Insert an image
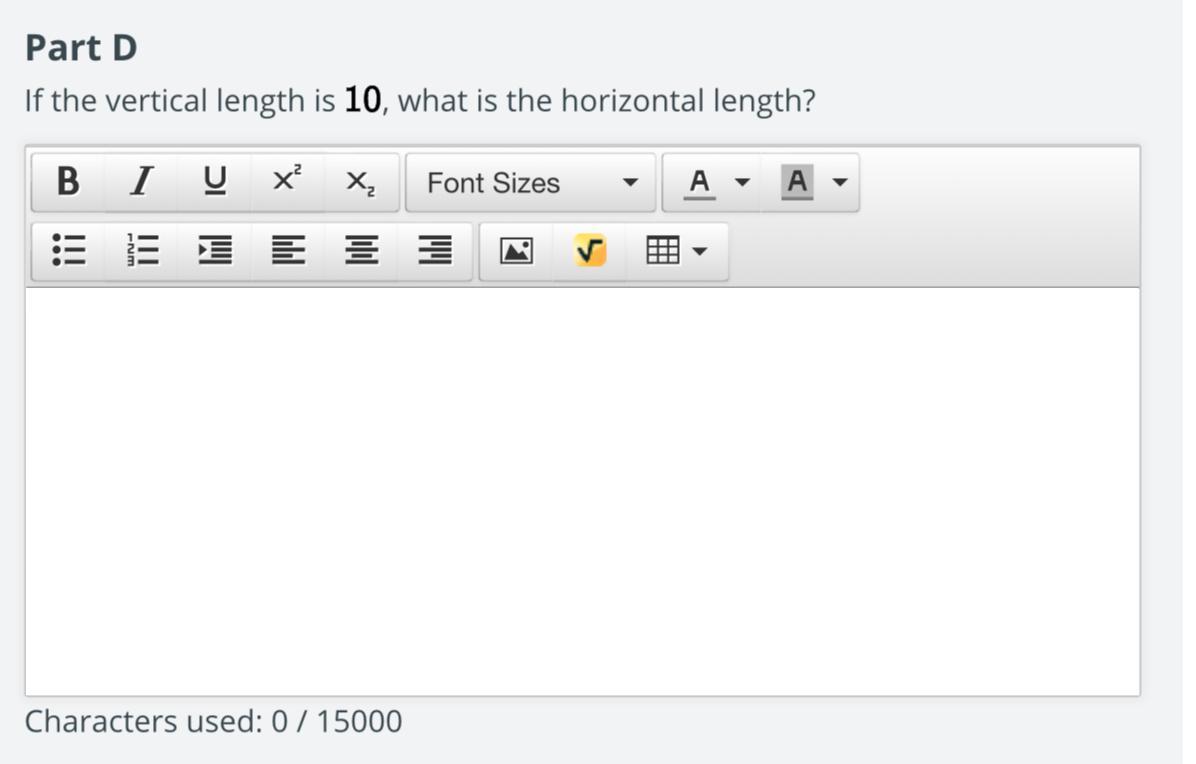 [x=516, y=251]
